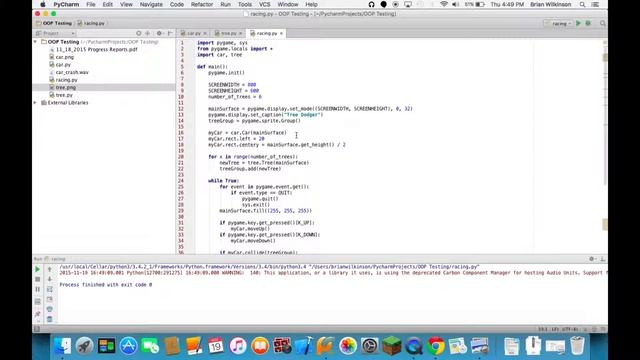Close the racing.py editor tab

[281, 33]
